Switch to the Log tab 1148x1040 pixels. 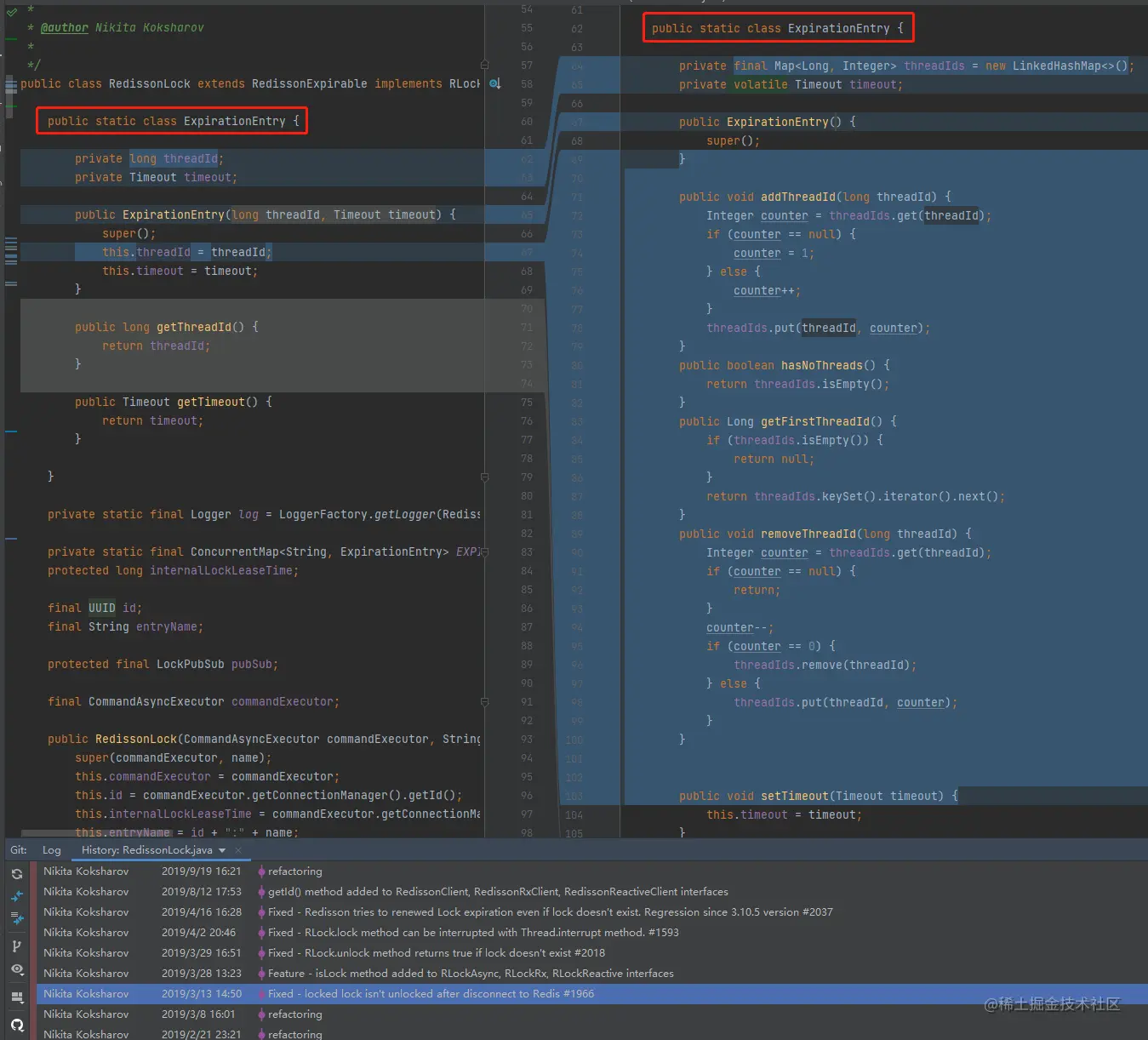[x=52, y=850]
